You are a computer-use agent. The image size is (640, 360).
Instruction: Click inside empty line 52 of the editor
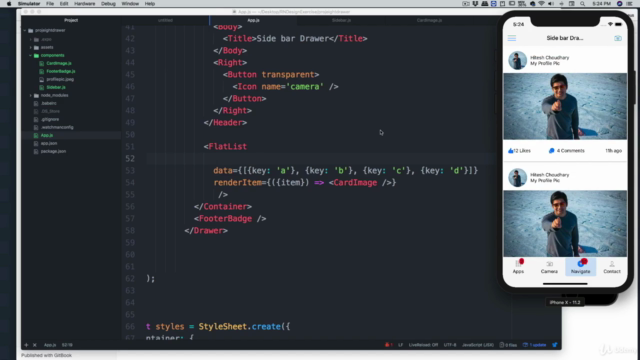click(x=320, y=158)
